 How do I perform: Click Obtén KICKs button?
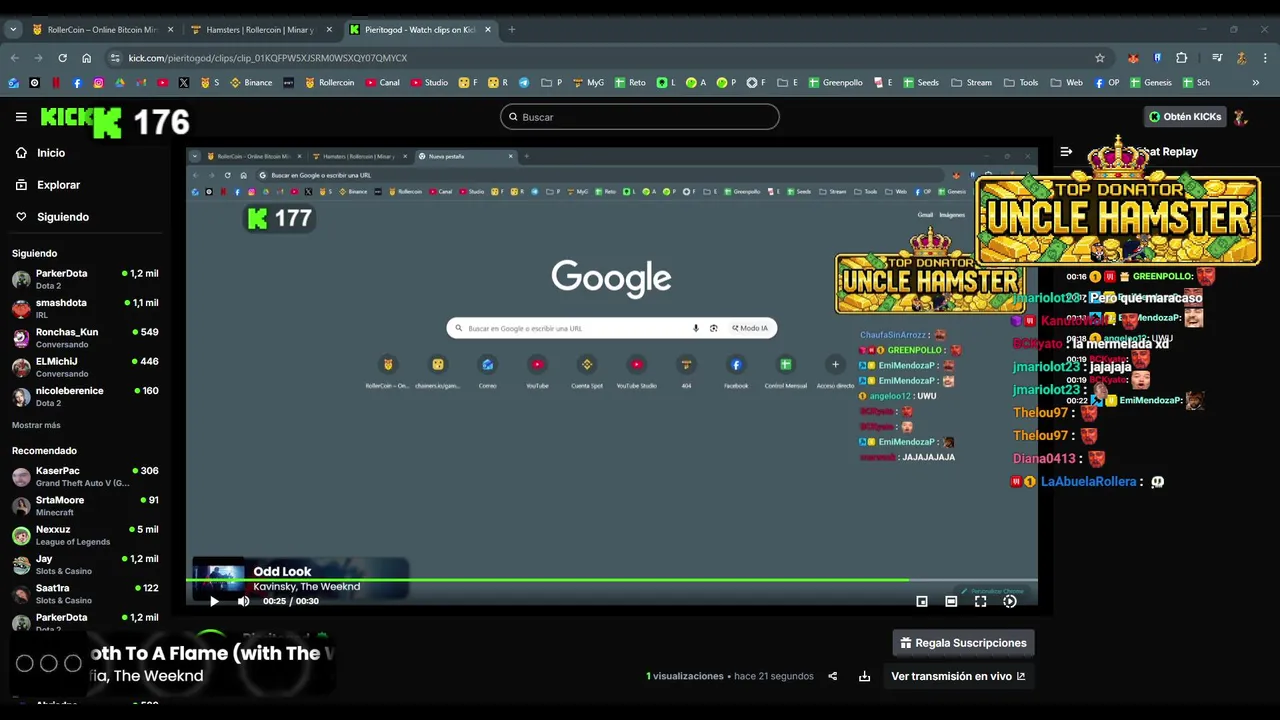click(x=1184, y=117)
